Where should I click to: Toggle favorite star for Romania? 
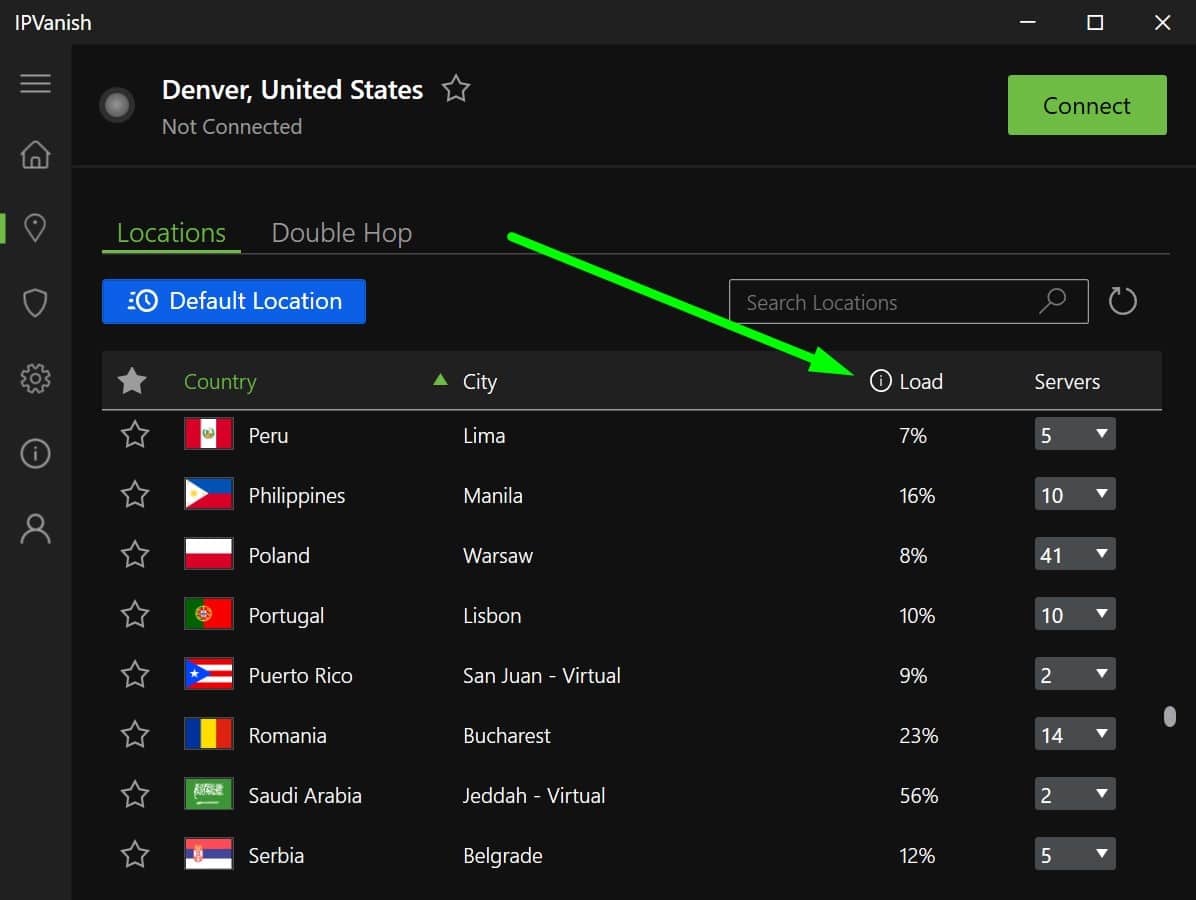135,734
